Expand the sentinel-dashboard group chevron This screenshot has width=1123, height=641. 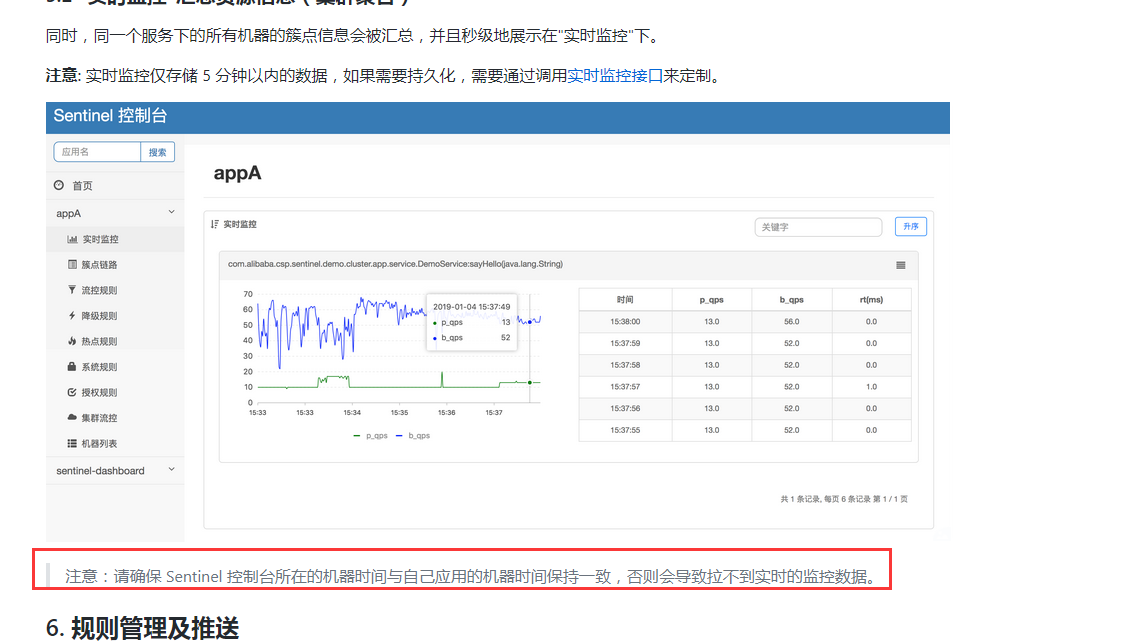click(171, 470)
